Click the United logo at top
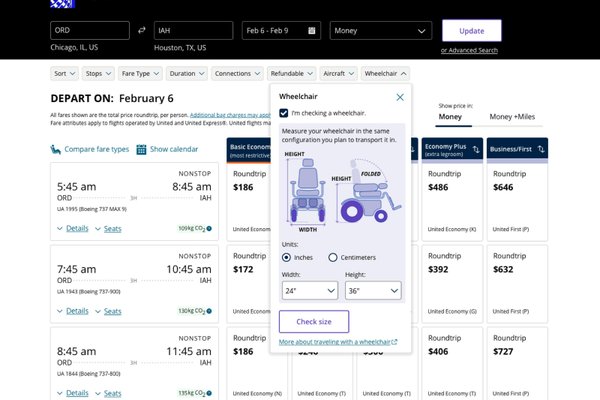600x400 pixels. [62, 4]
